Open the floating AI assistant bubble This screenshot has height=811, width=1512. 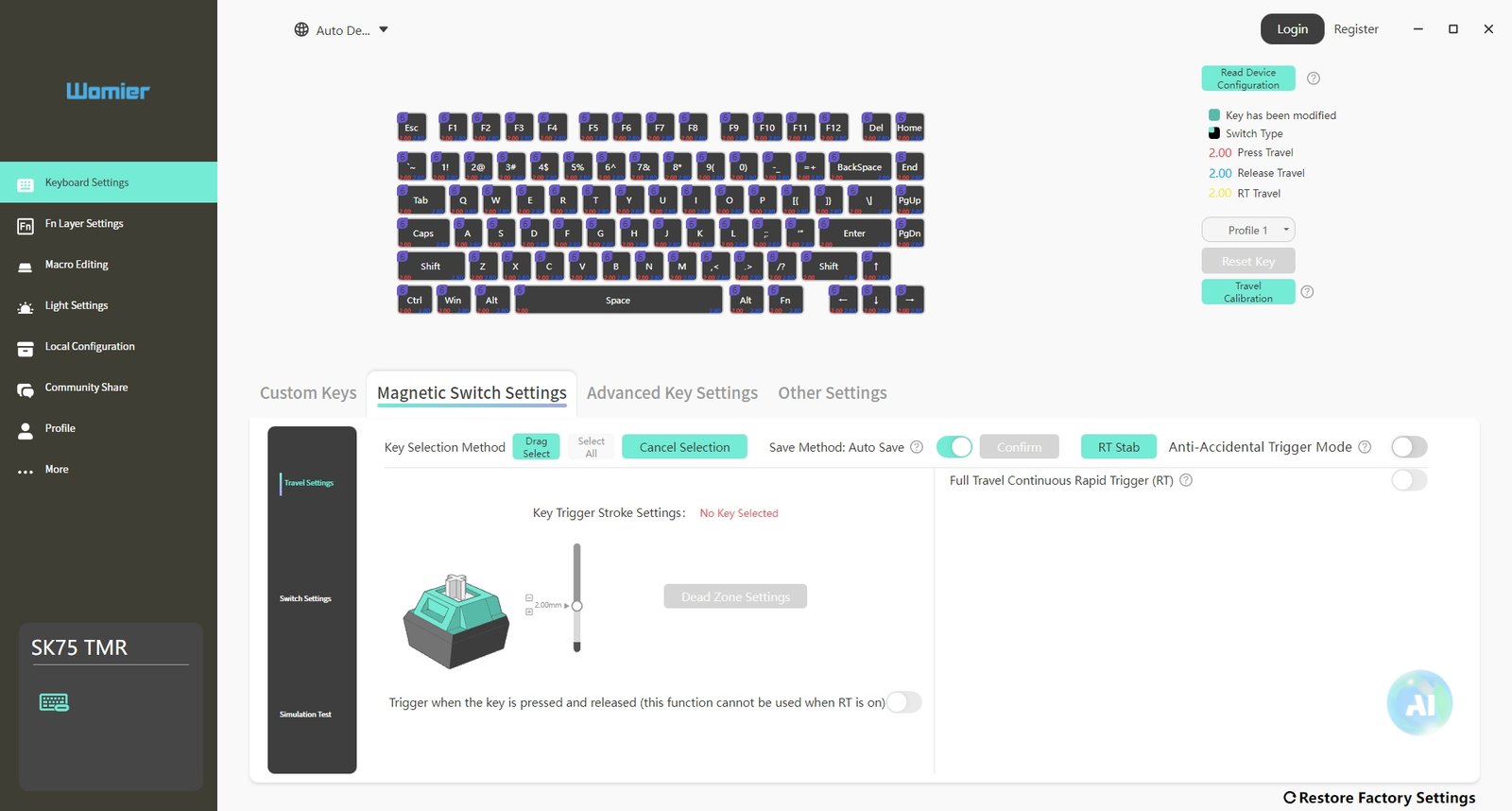coord(1418,703)
